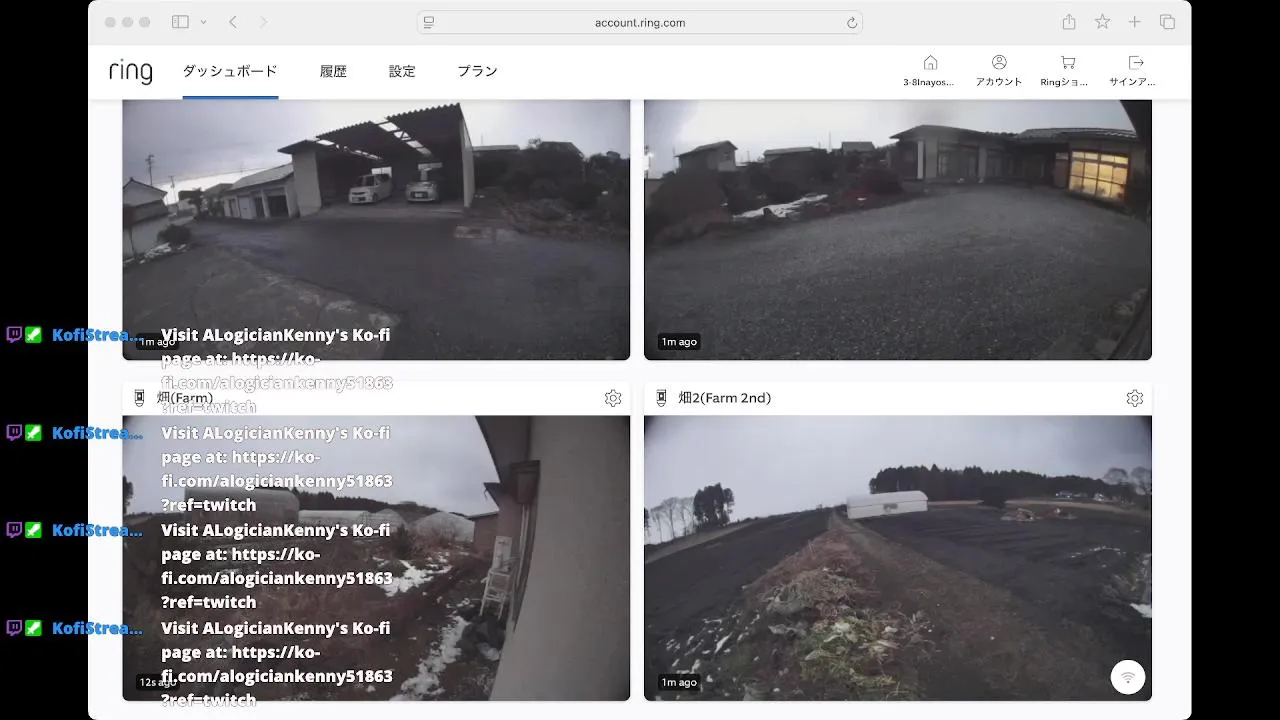Open a new Safari tab
Viewport: 1280px width, 720px height.
[x=1135, y=22]
